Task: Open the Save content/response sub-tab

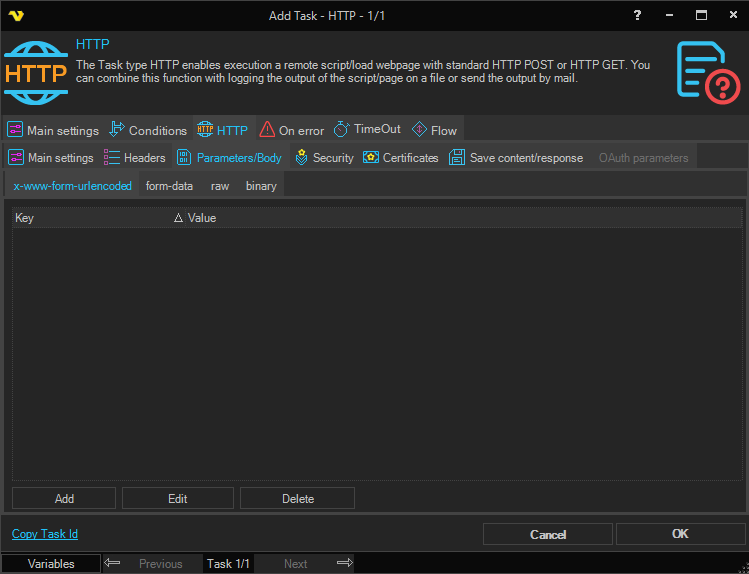Action: 516,158
